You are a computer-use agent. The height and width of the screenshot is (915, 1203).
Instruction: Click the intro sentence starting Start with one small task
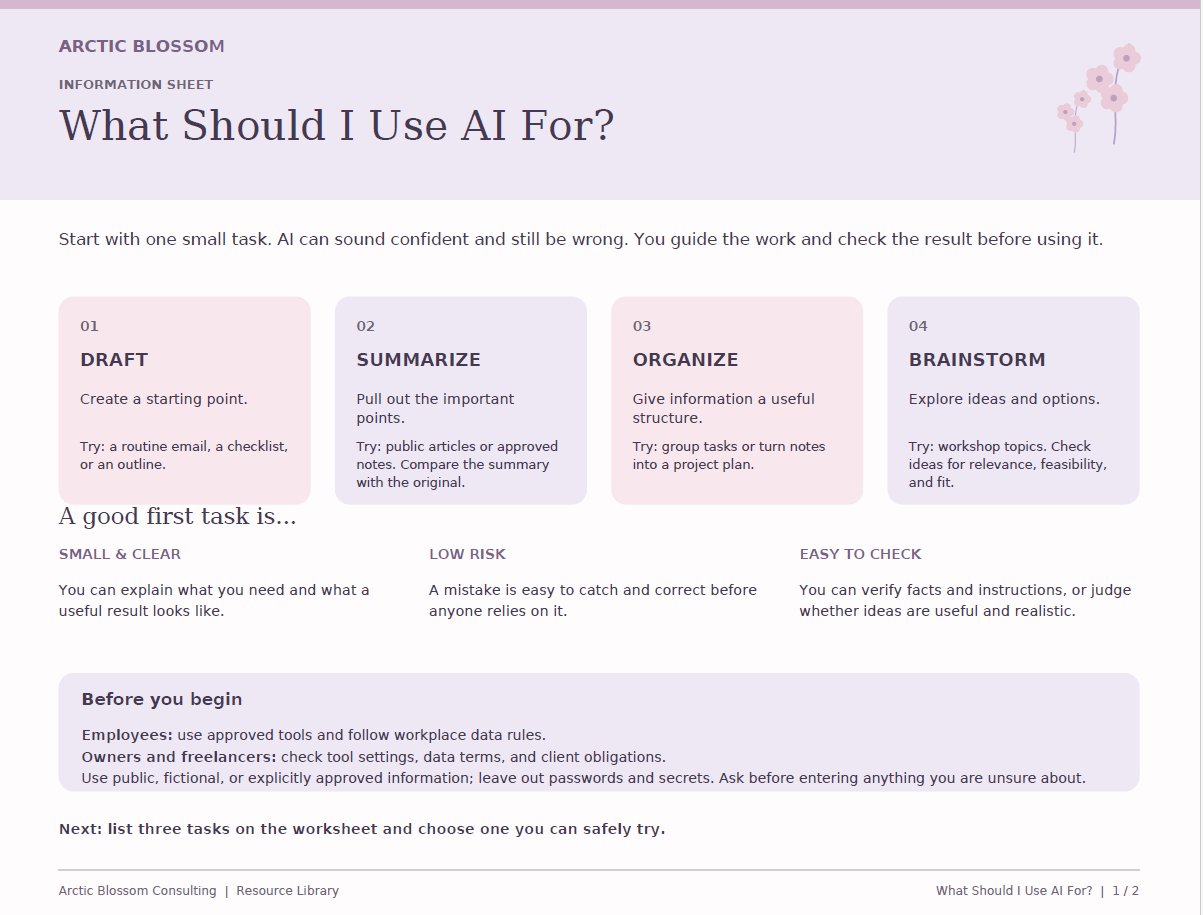(581, 240)
